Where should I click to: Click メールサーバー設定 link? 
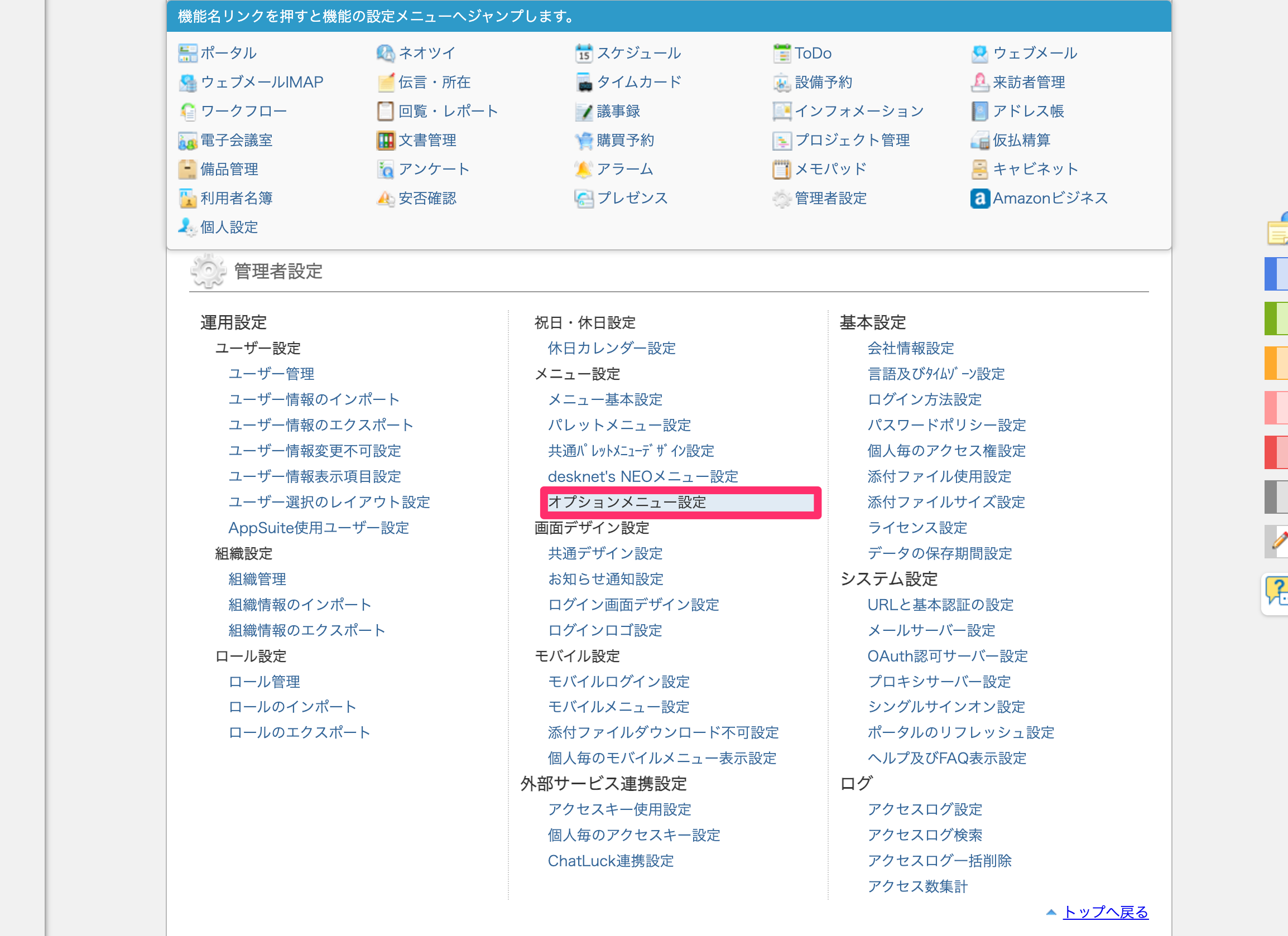point(931,630)
